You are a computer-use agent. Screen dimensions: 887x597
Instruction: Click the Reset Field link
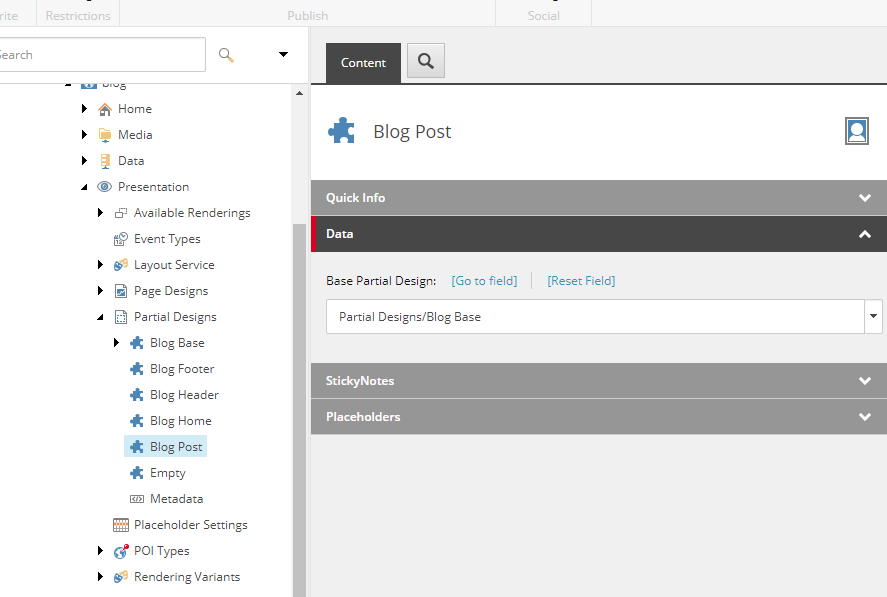[x=581, y=281]
